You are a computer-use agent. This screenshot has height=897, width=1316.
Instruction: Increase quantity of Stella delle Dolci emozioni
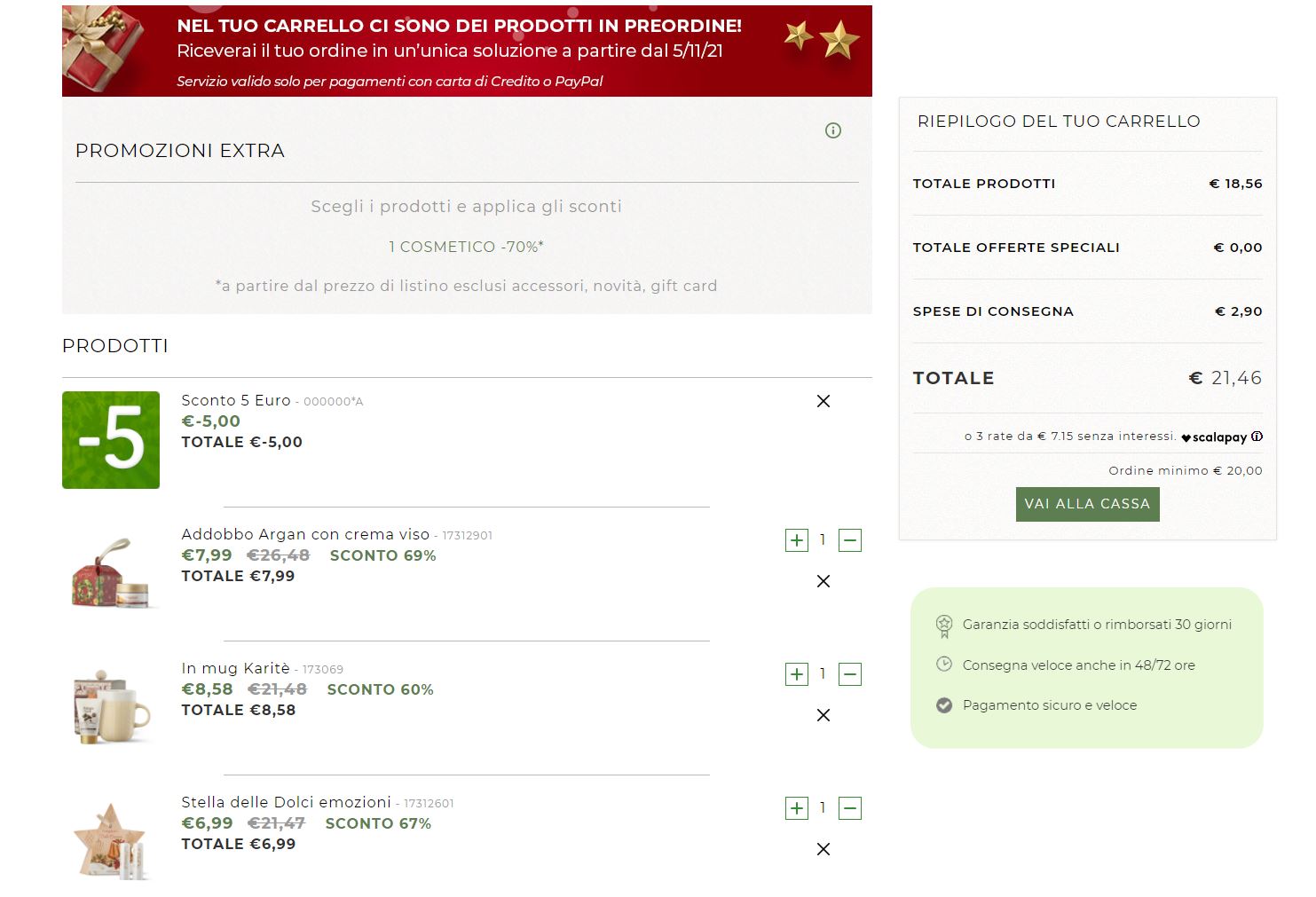point(797,808)
